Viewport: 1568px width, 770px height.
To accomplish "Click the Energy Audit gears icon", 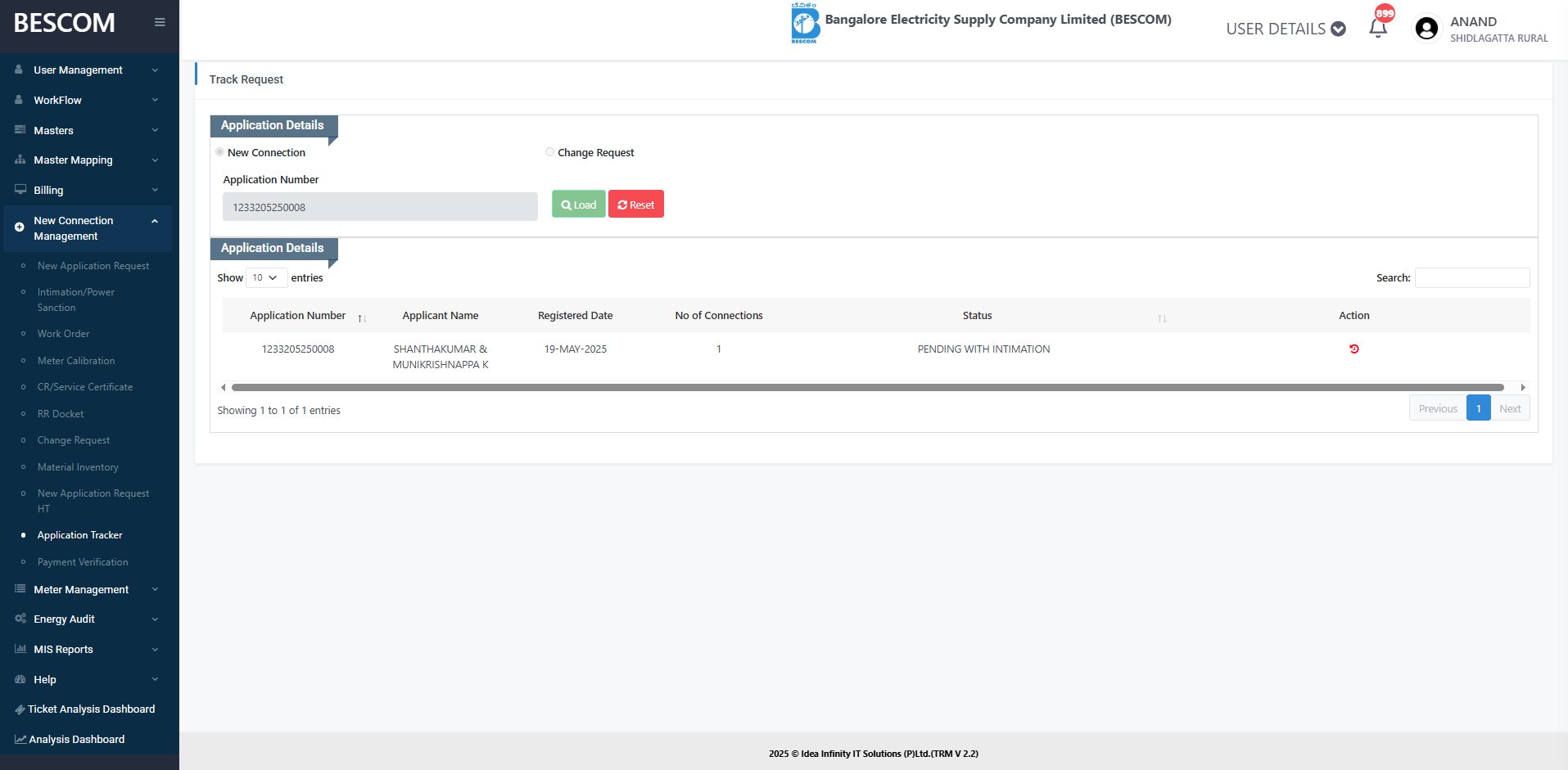I will [x=20, y=619].
